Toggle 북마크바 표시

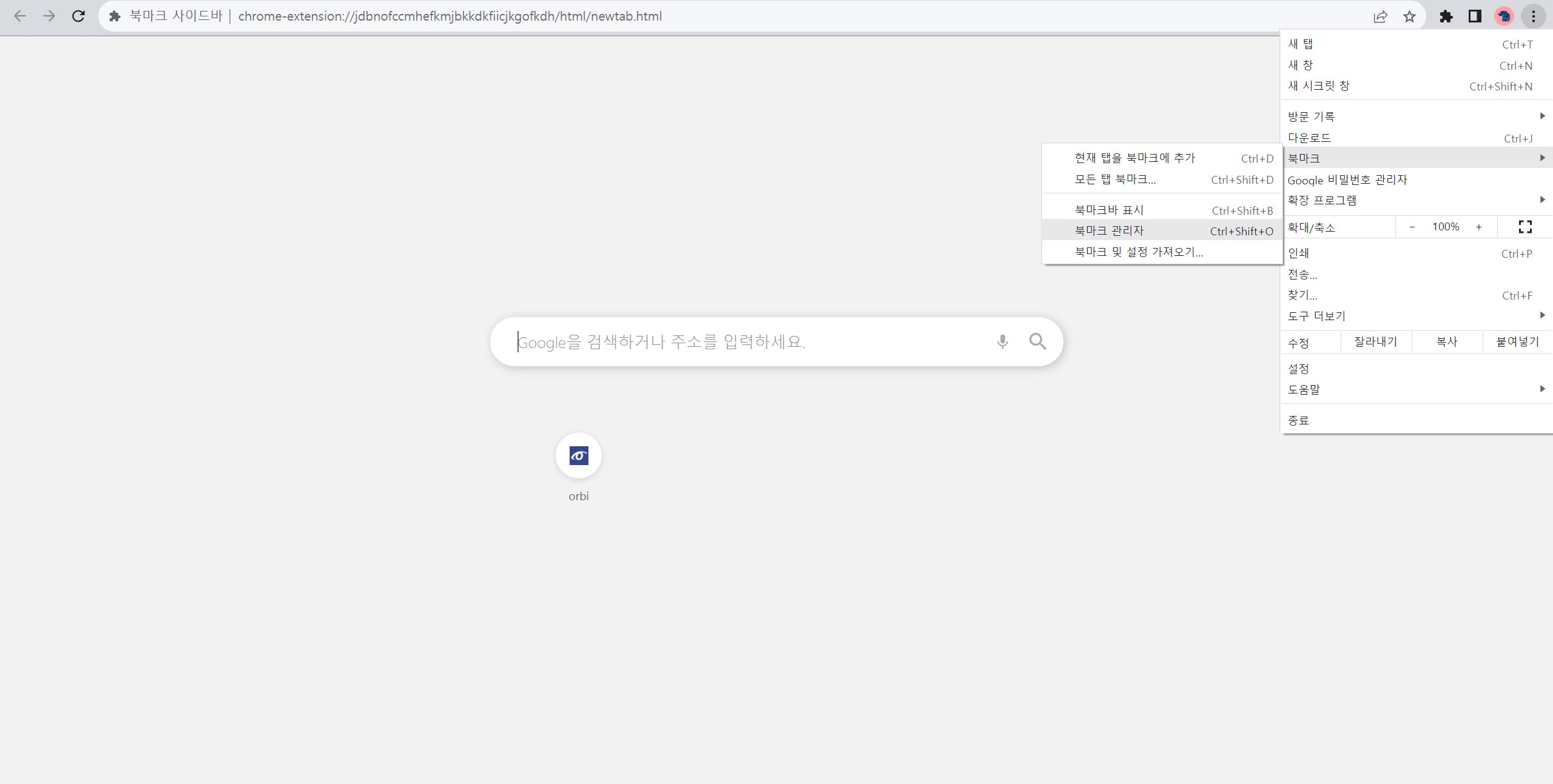[x=1162, y=210]
